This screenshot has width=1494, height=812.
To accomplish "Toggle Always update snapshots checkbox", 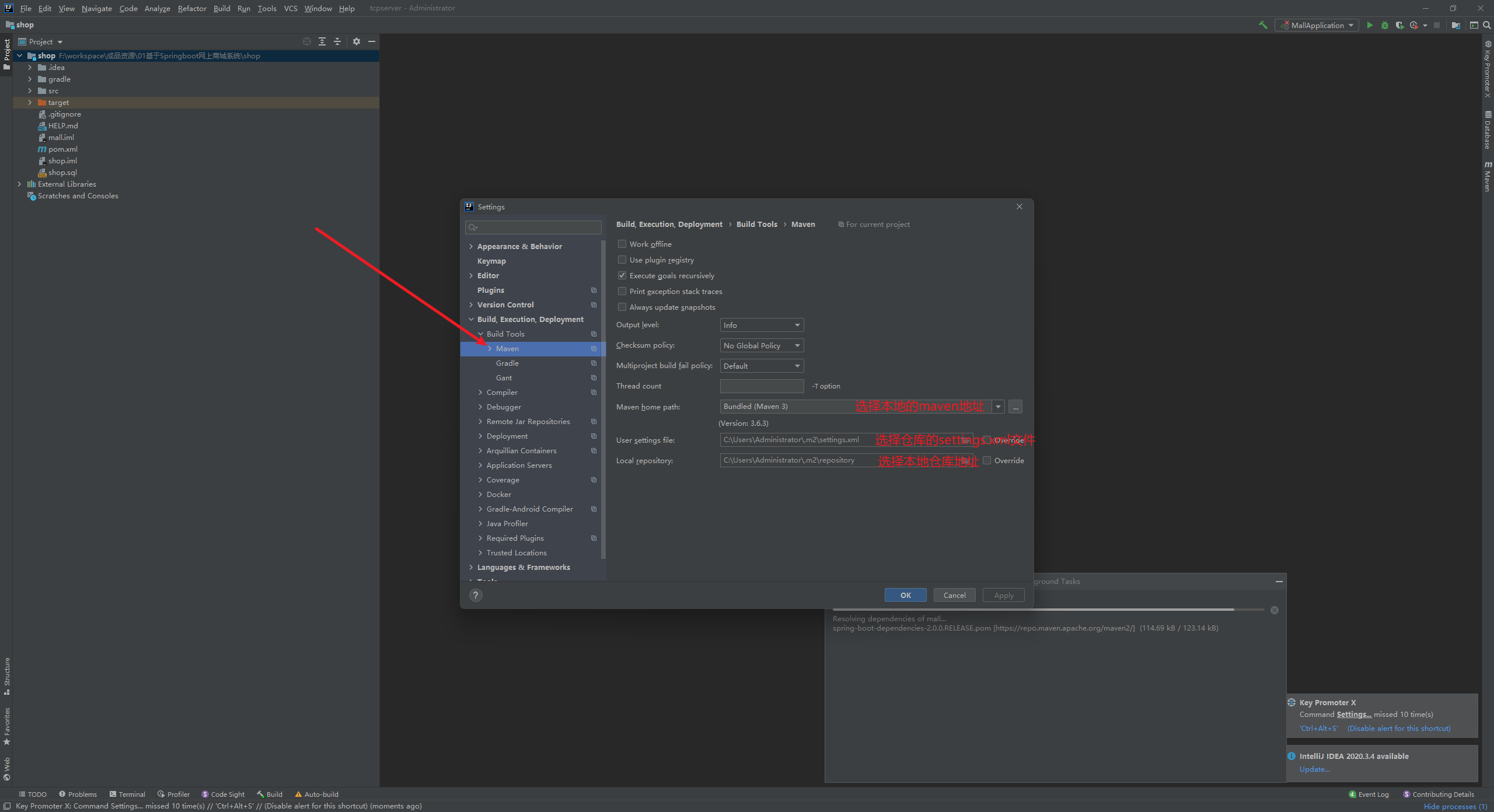I will pyautogui.click(x=621, y=307).
